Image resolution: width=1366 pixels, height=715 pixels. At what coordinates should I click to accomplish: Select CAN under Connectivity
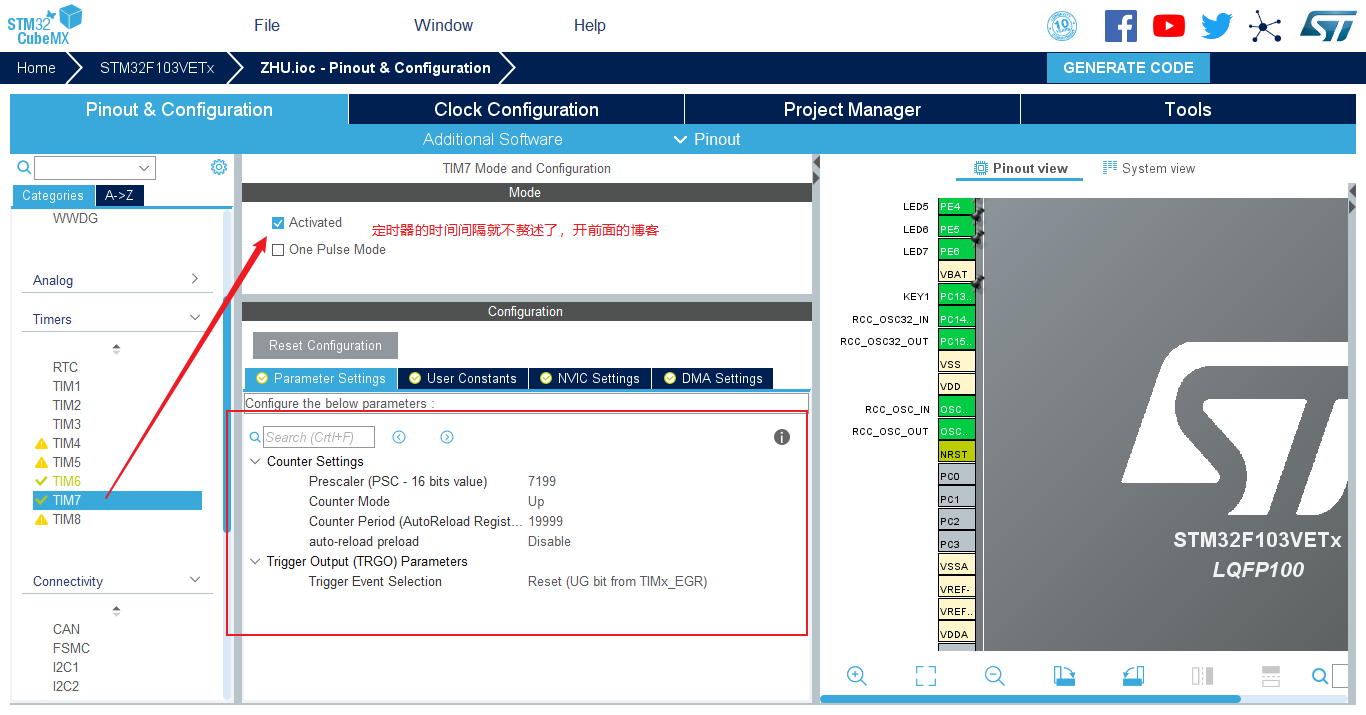66,629
